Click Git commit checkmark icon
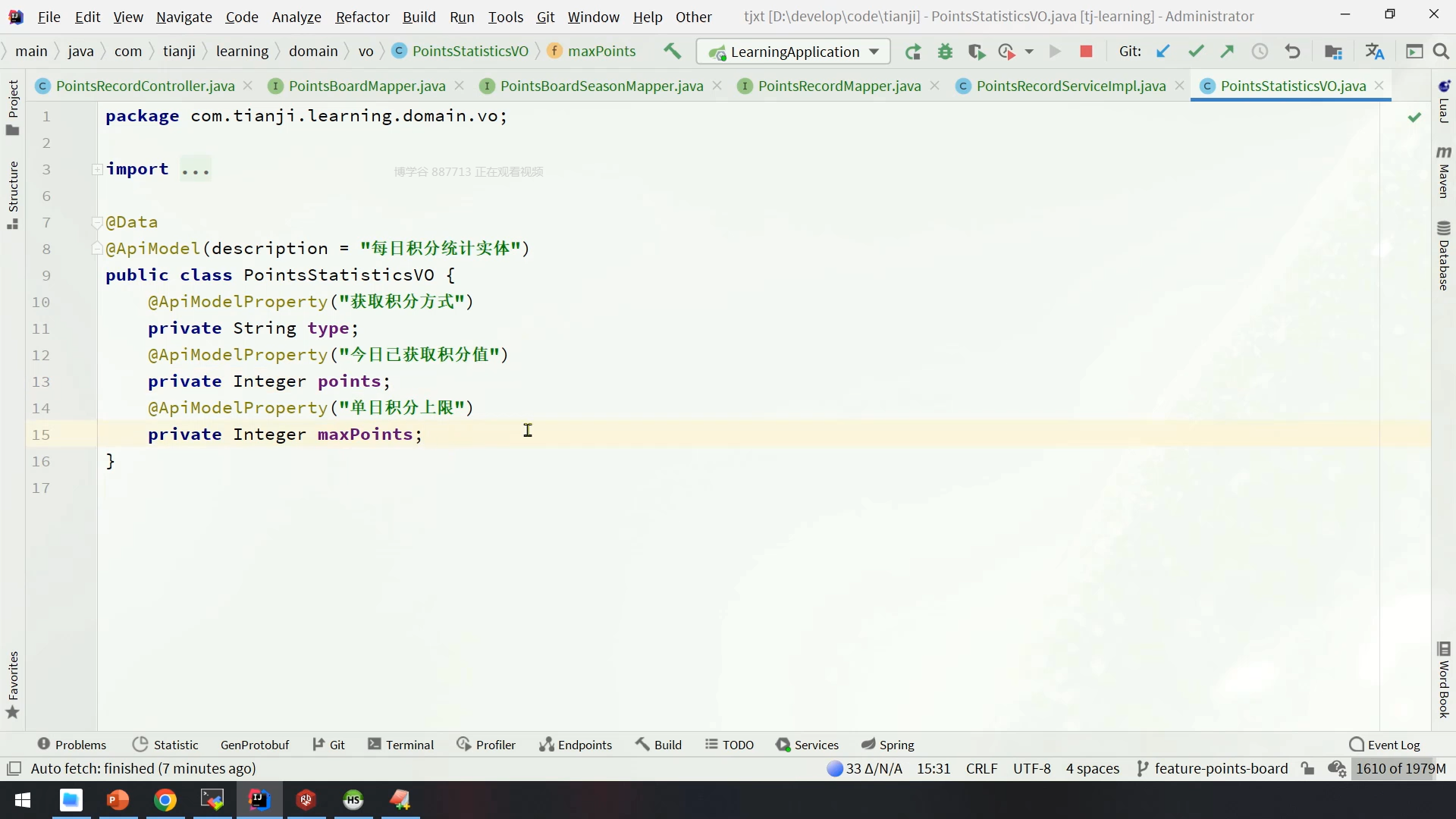1456x819 pixels. click(x=1196, y=52)
